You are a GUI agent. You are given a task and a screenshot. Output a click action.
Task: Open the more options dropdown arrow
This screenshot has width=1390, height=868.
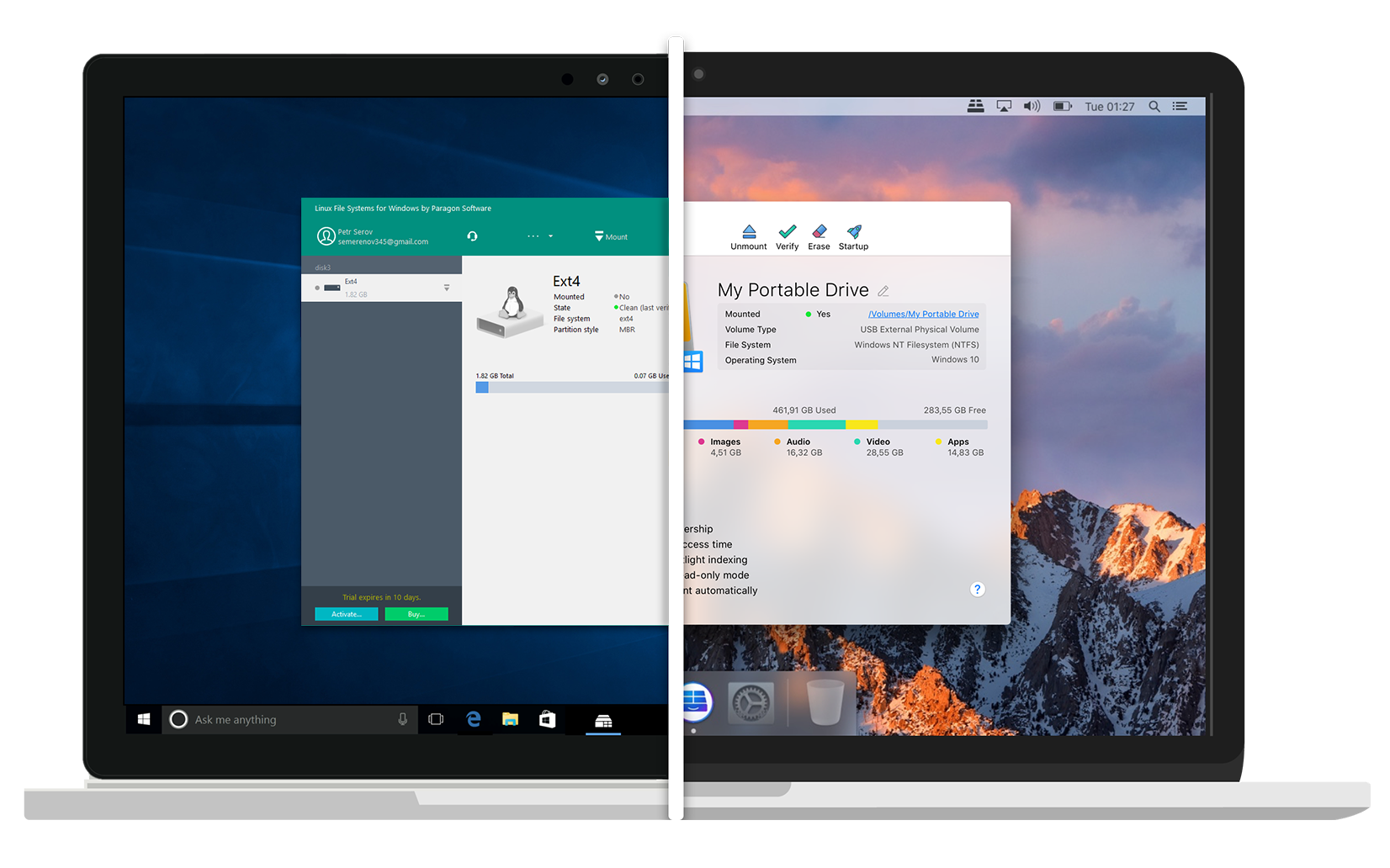point(551,236)
